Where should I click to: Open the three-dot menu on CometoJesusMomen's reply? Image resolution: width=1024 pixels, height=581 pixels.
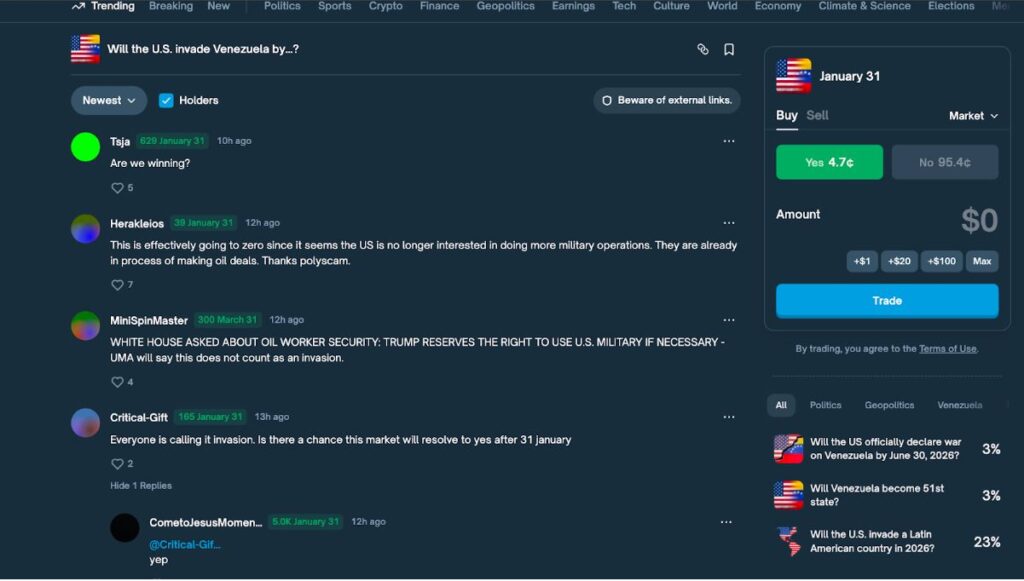[726, 522]
